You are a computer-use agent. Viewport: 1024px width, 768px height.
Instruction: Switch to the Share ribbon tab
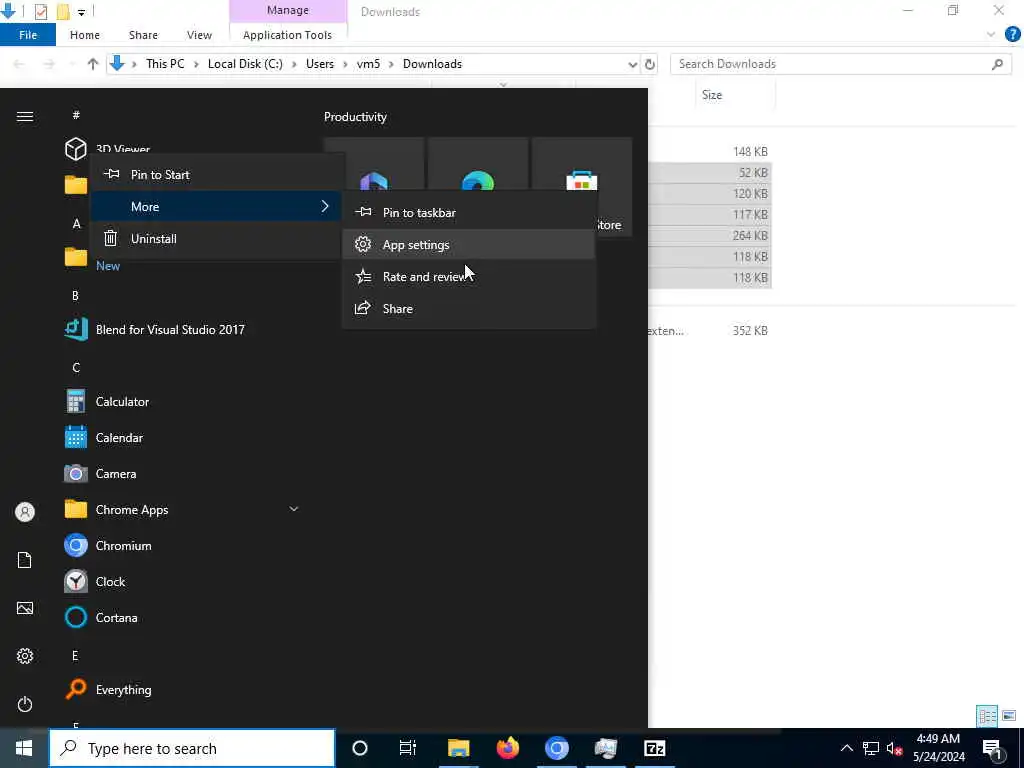[x=143, y=35]
